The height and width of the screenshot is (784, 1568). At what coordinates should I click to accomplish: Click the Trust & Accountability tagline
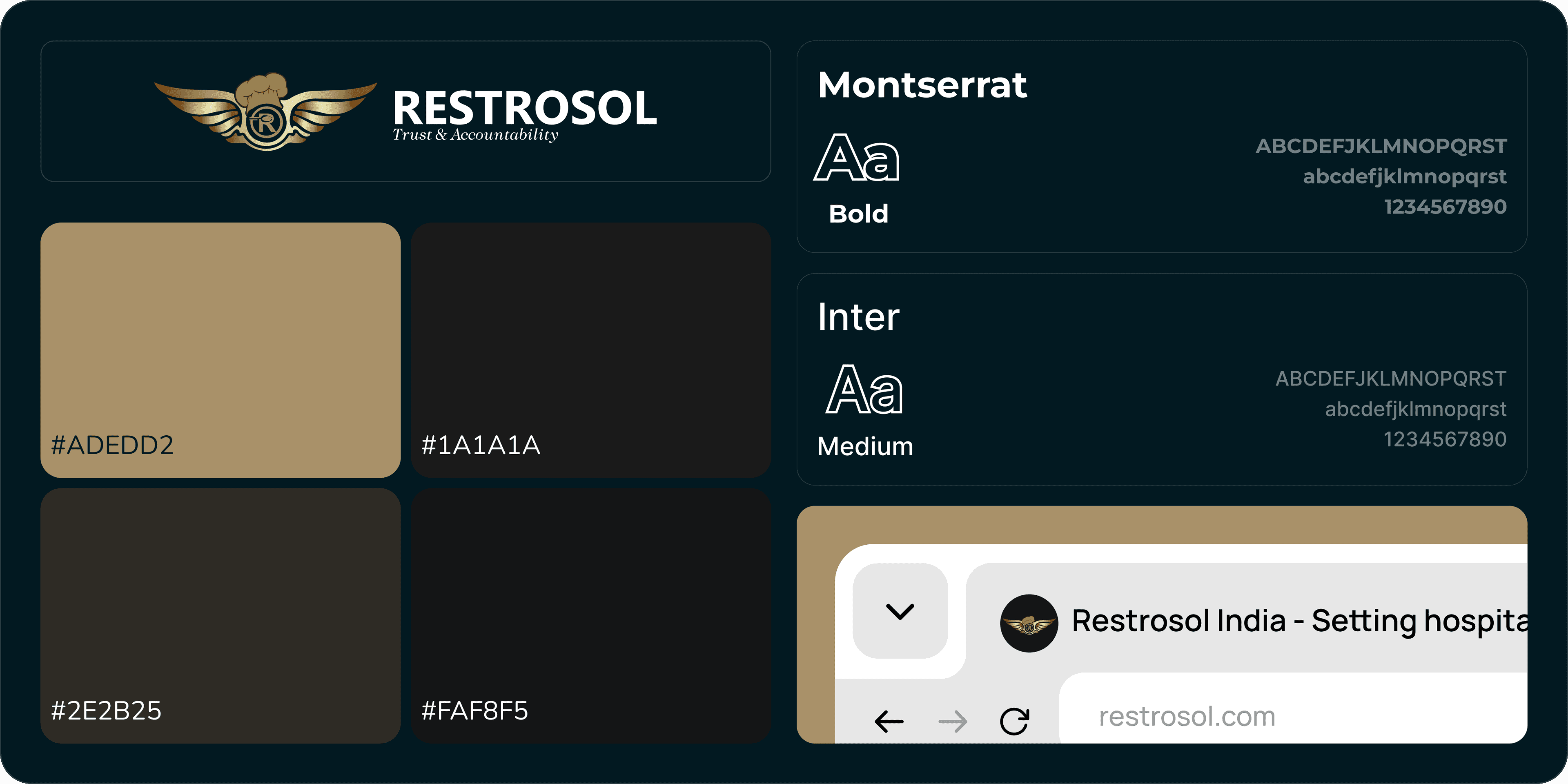pos(475,134)
